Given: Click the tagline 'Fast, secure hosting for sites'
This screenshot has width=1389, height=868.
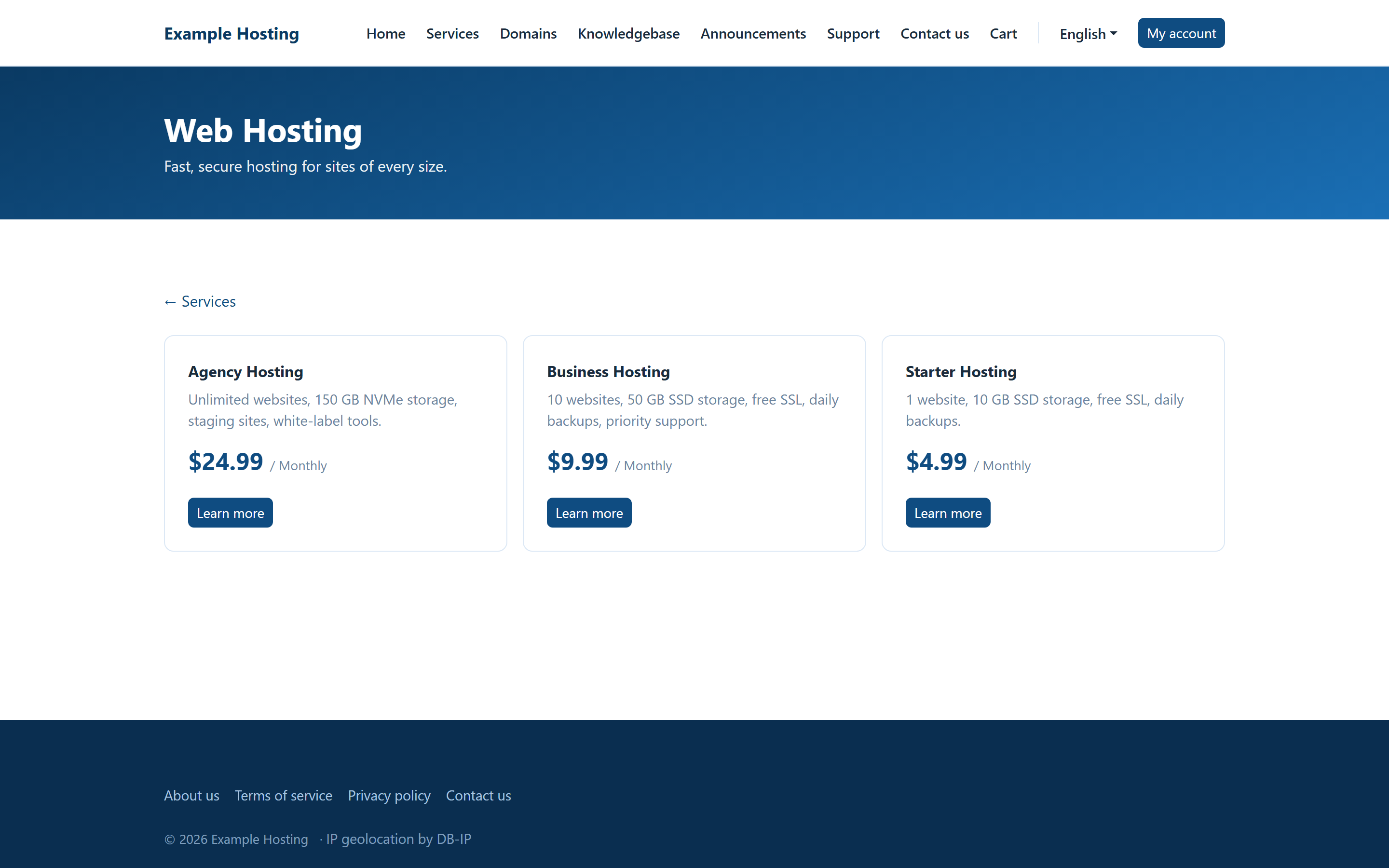Looking at the screenshot, I should 305,166.
